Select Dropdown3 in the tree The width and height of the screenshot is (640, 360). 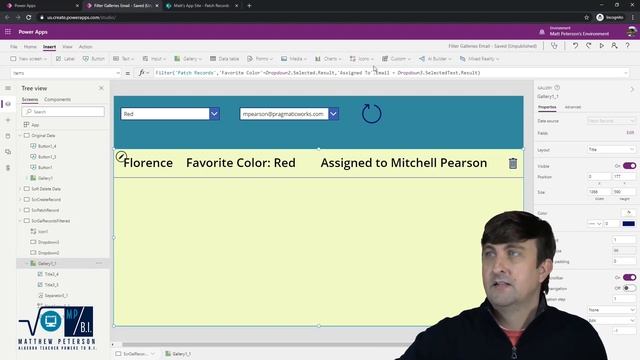pos(48,242)
